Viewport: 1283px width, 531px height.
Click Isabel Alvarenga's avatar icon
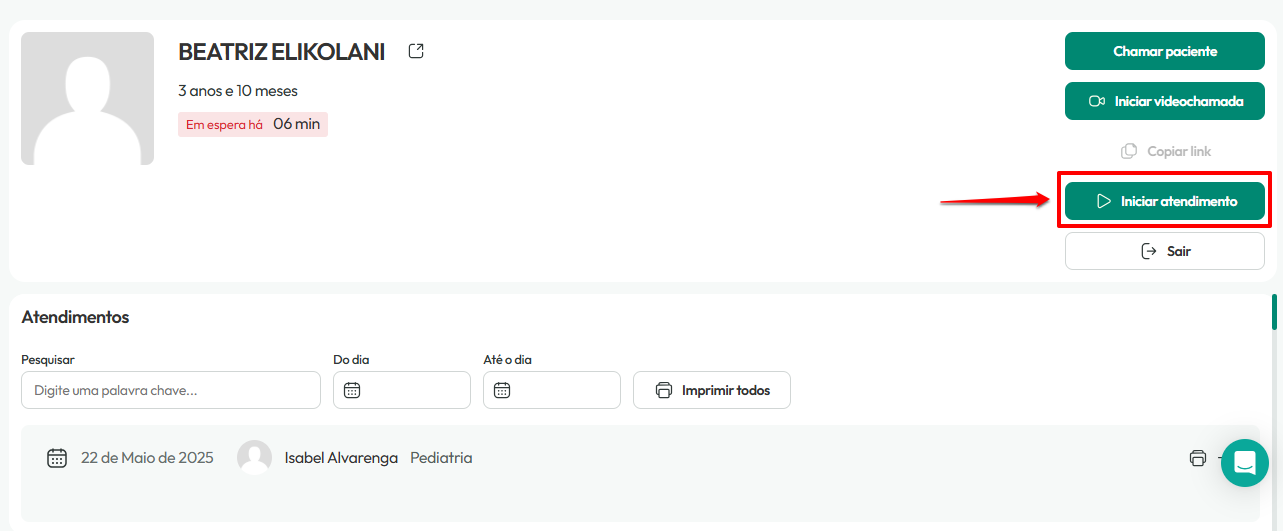point(255,457)
